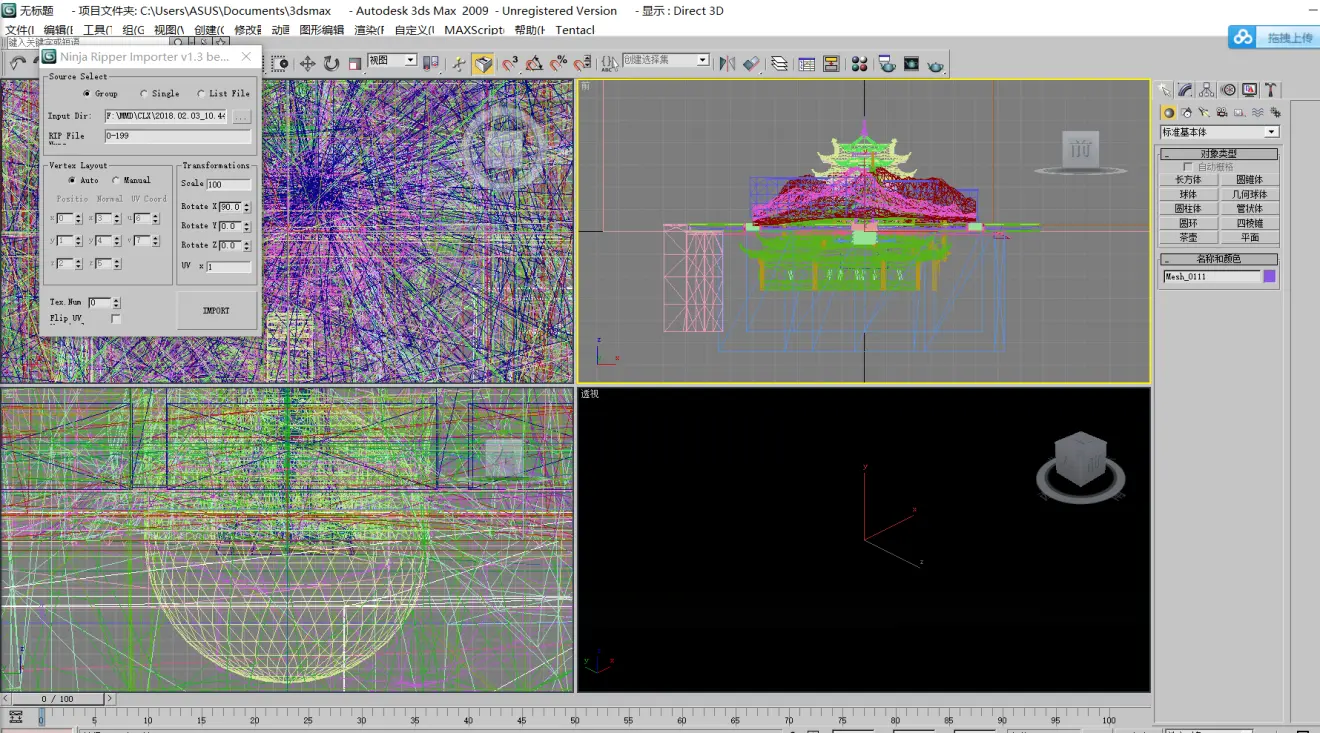Collapse the 对象类型 rollout
The image size is (1320, 733).
coord(1219,154)
